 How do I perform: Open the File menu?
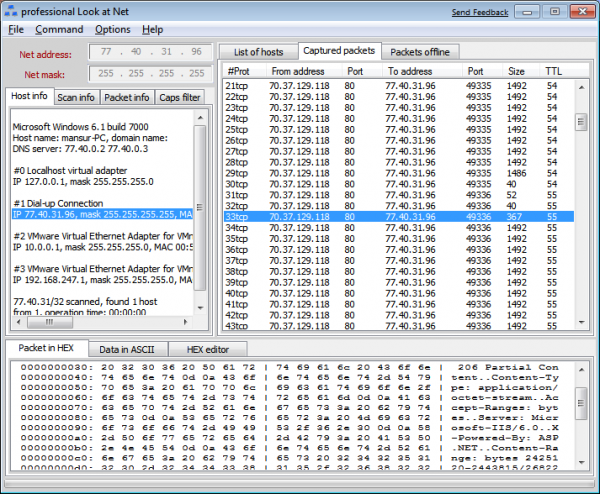tap(15, 30)
